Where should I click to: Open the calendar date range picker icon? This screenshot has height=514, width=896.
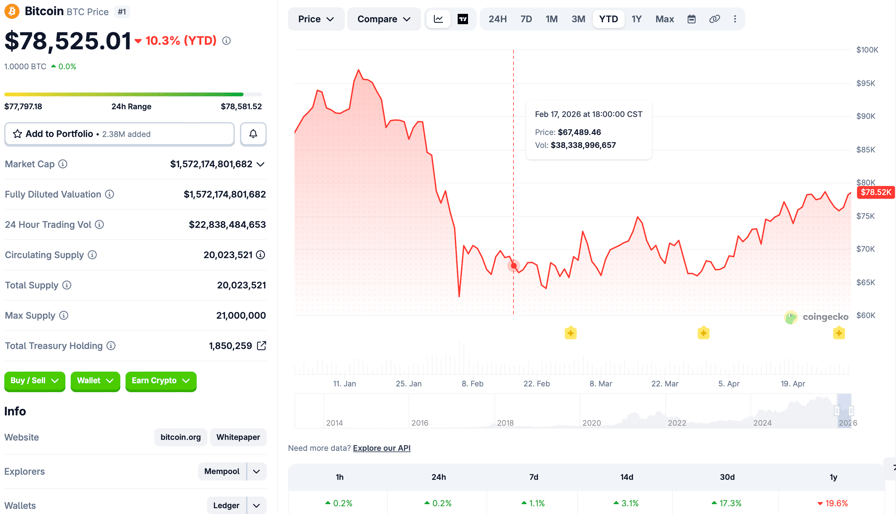click(x=691, y=19)
